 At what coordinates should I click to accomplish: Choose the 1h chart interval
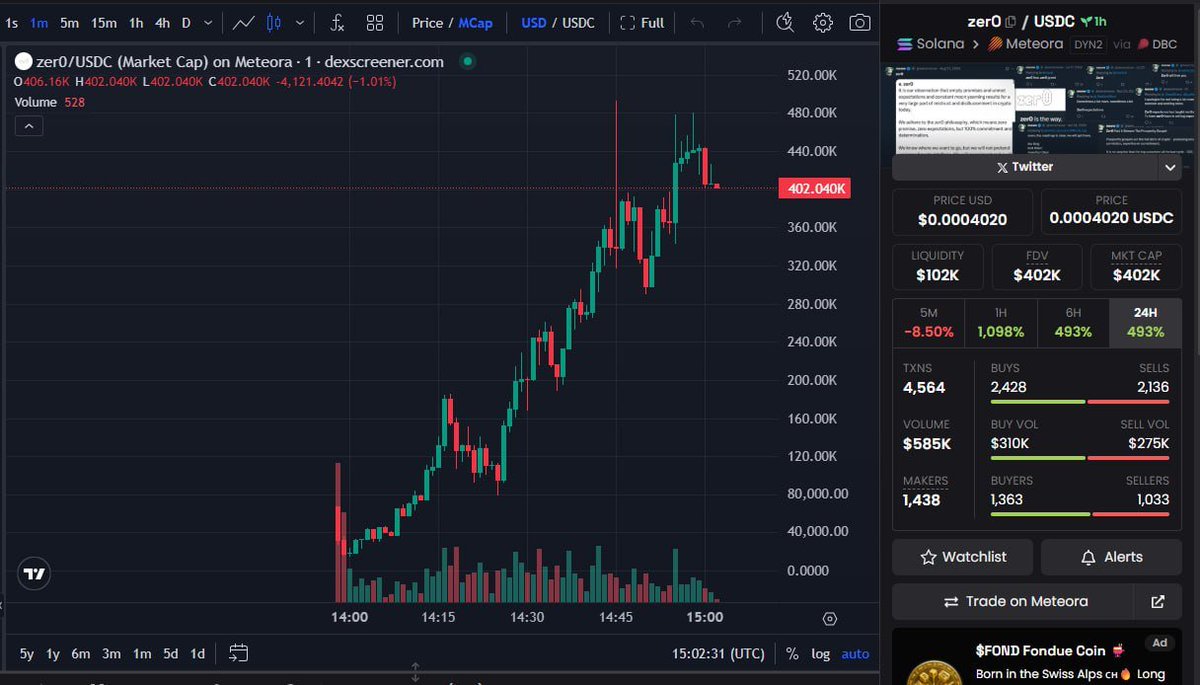(x=136, y=22)
